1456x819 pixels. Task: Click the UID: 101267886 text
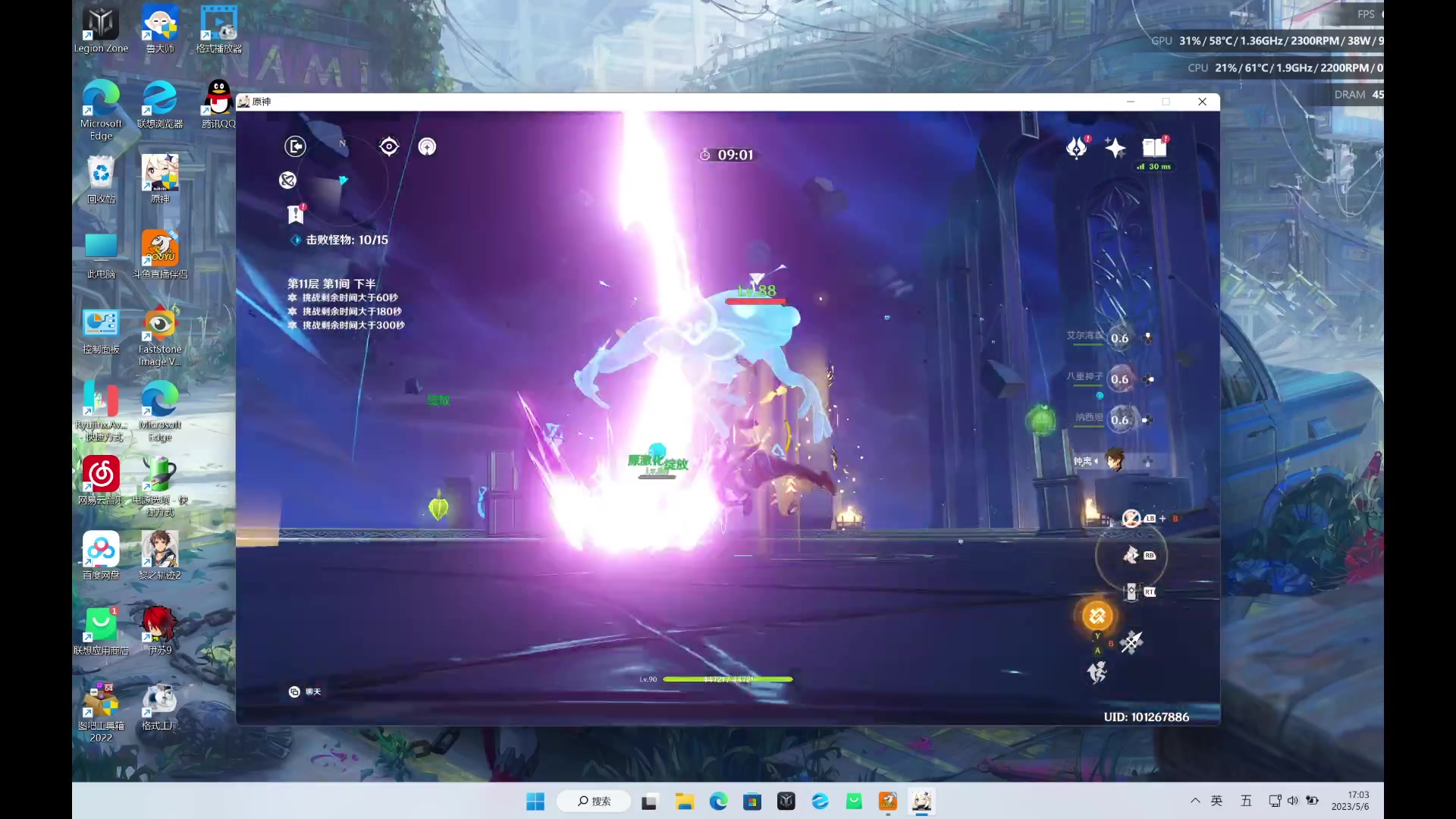pyautogui.click(x=1146, y=717)
